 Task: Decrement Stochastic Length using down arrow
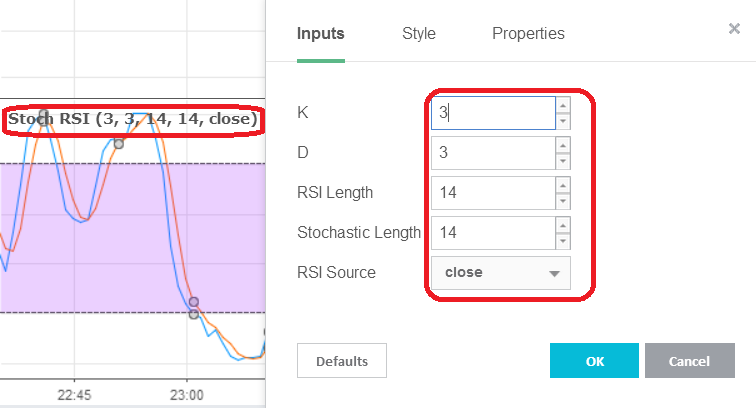click(x=563, y=241)
